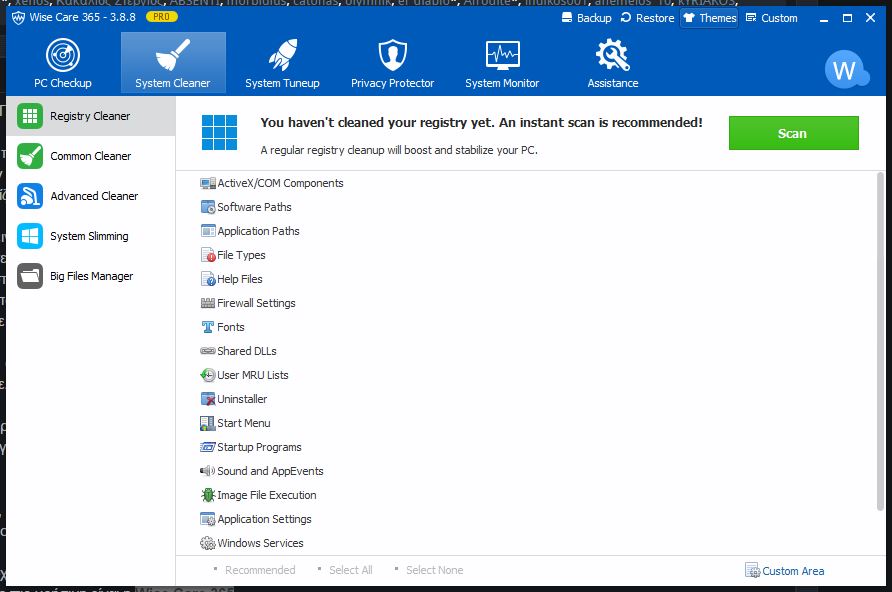Click the Sound and AppEvents speaker icon
The width and height of the screenshot is (892, 592).
[208, 471]
